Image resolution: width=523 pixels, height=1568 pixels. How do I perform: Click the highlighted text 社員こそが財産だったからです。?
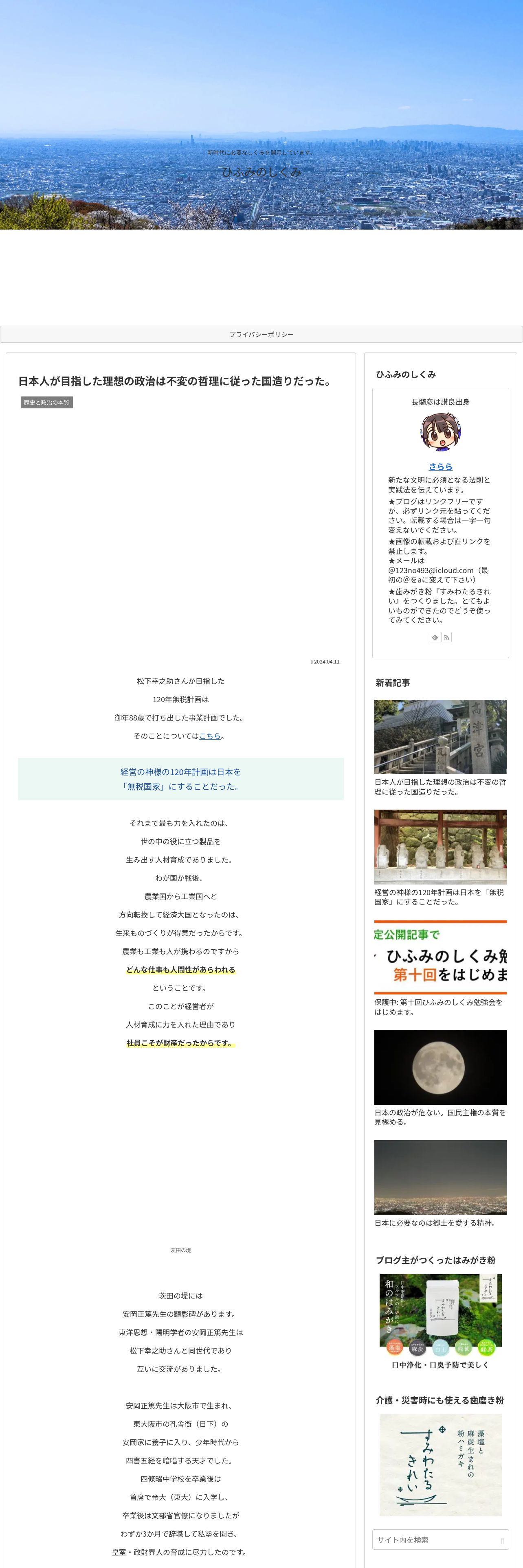click(x=181, y=1043)
